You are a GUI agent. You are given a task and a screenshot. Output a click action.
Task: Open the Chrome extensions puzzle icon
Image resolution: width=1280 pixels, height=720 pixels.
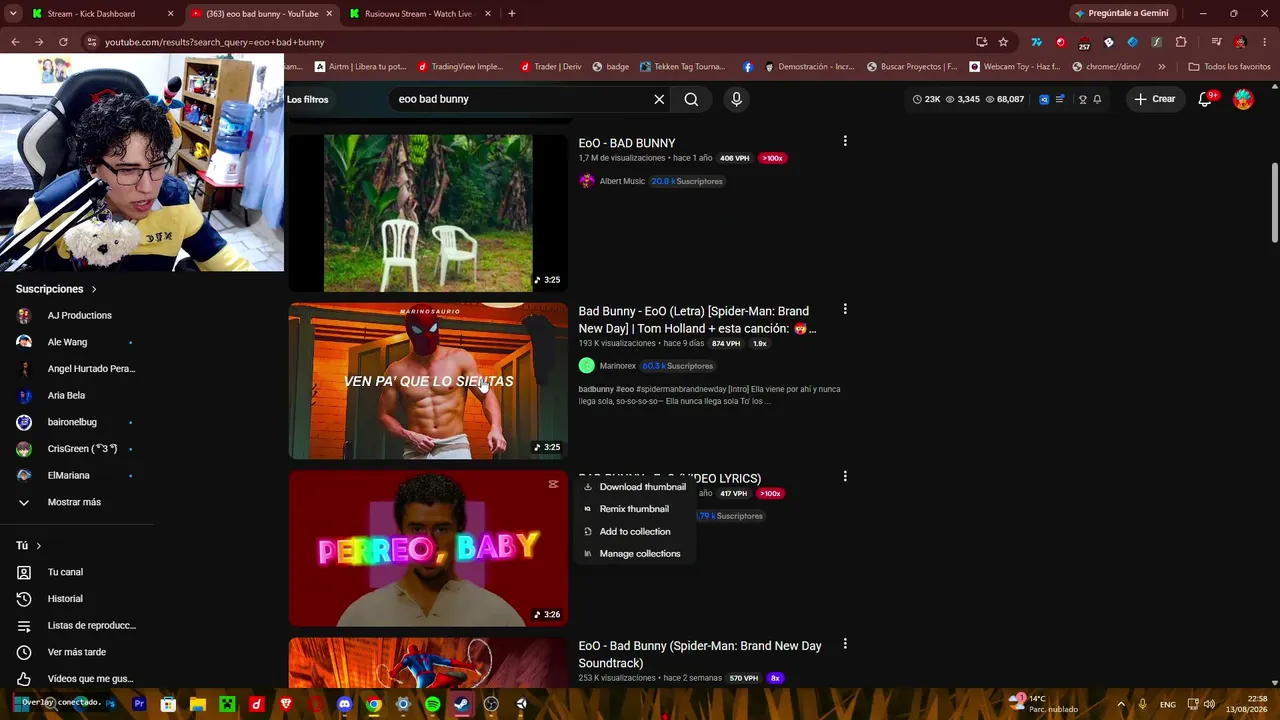coord(1181,42)
